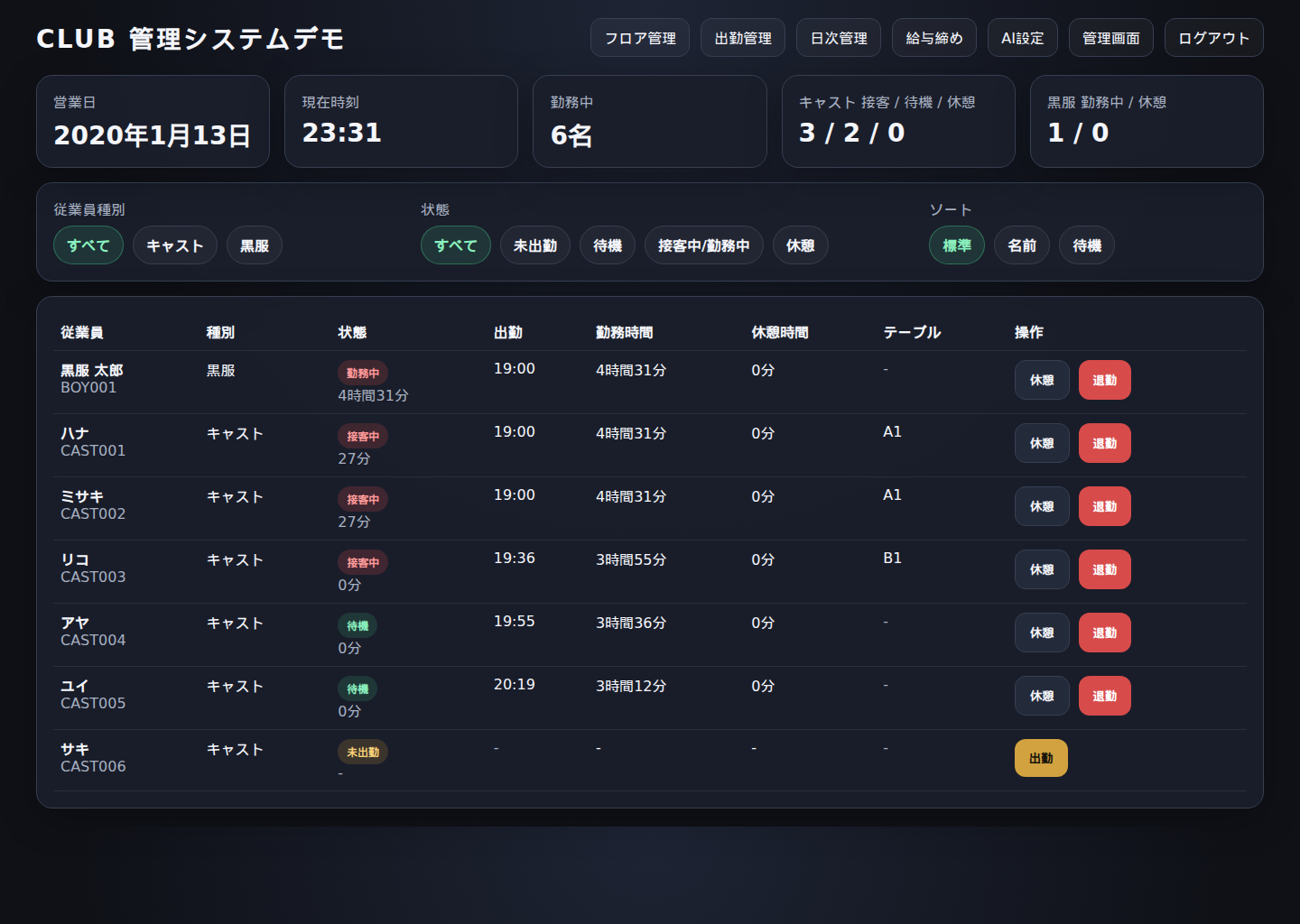
Task: Click the CLUB 管理システムデモ title
Action: [x=190, y=39]
